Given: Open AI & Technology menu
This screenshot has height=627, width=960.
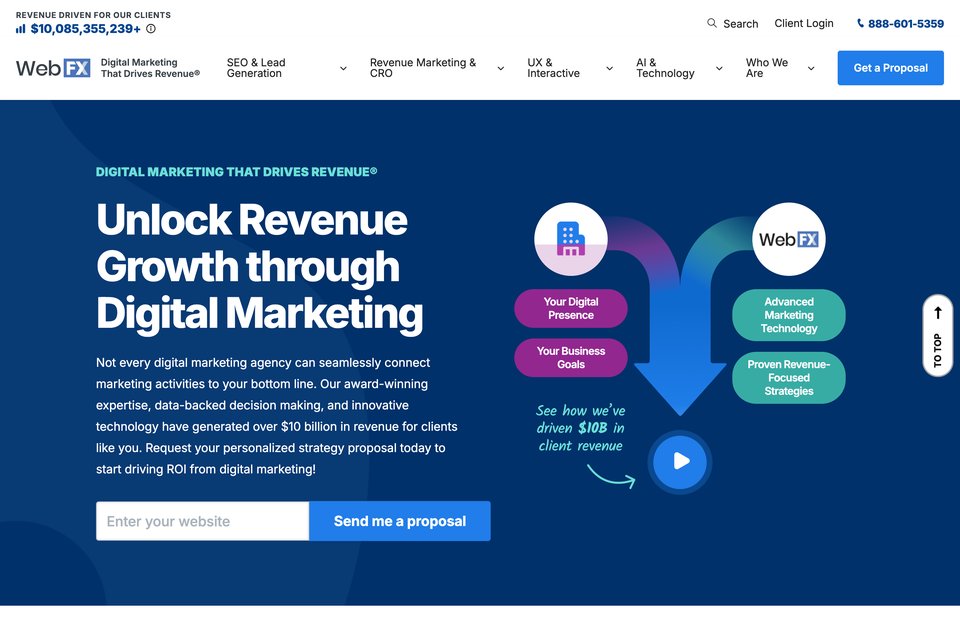Looking at the screenshot, I should point(666,68).
